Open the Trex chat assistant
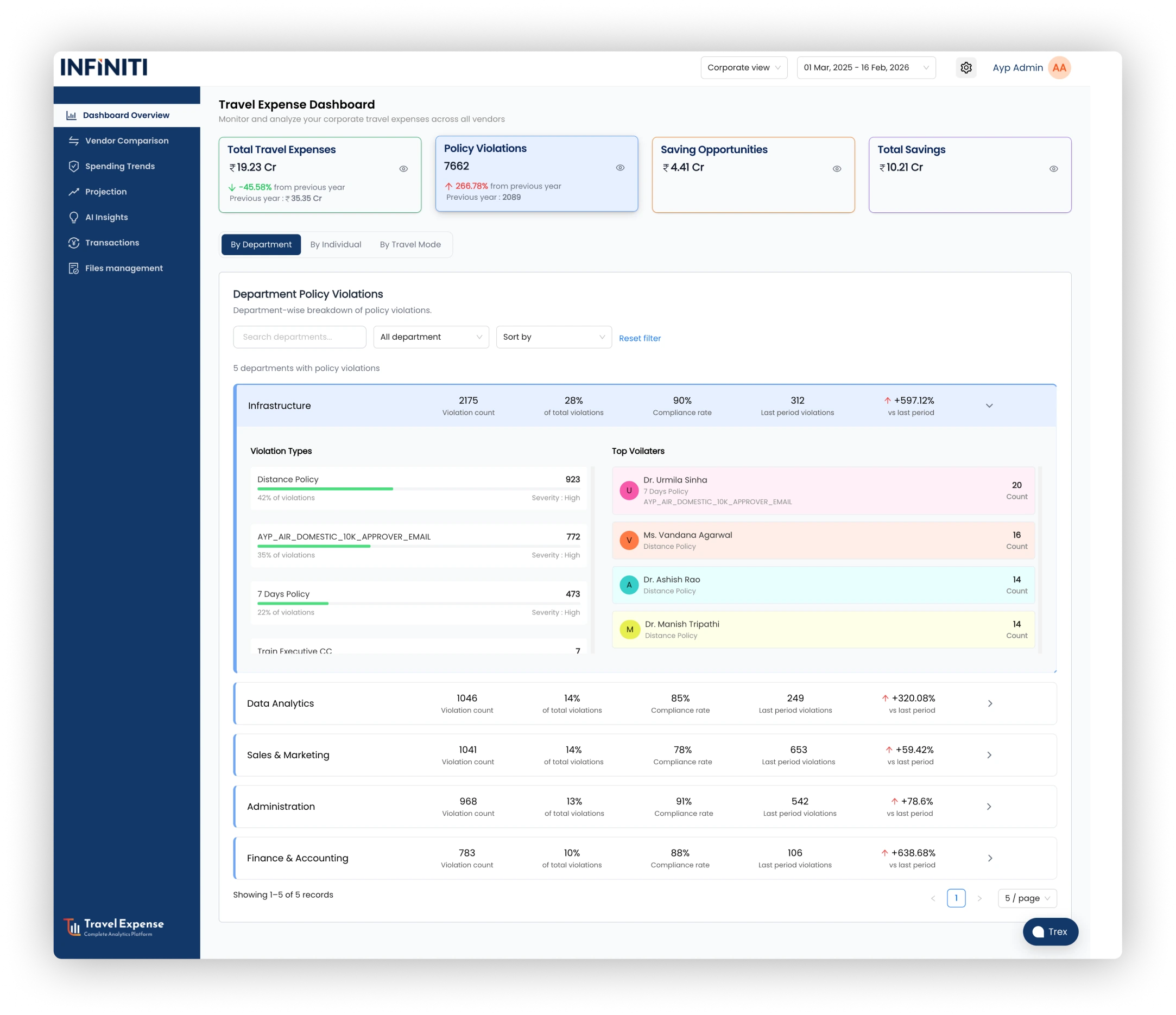Screen dimensions: 1176x1015 [x=1049, y=931]
